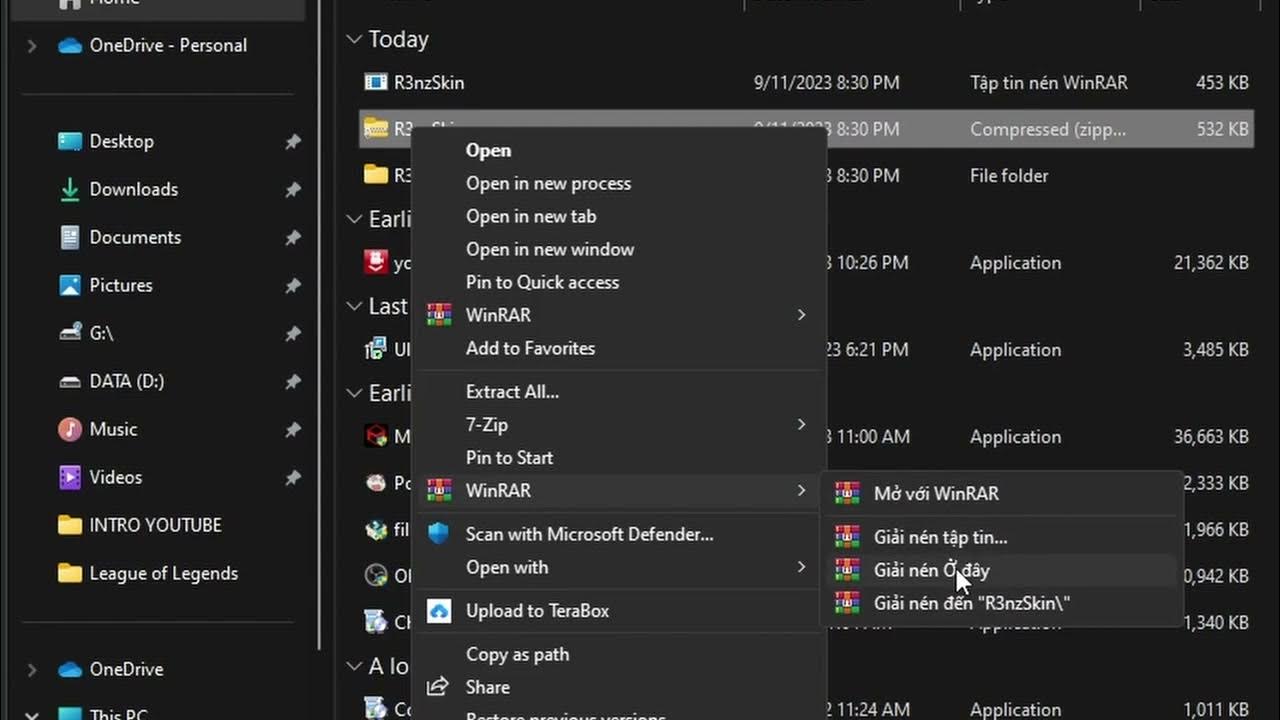The height and width of the screenshot is (720, 1280).
Task: Click the Share icon in context menu
Action: pos(439,687)
